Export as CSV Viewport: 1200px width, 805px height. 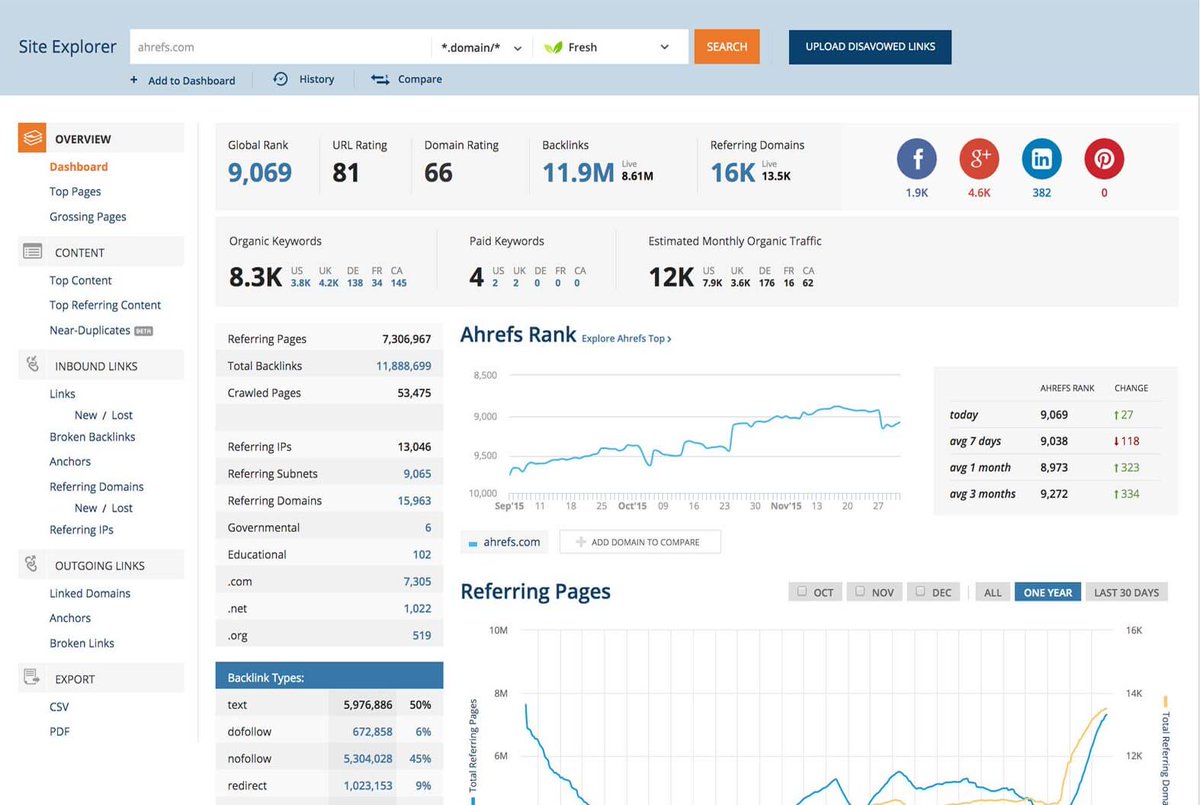59,707
